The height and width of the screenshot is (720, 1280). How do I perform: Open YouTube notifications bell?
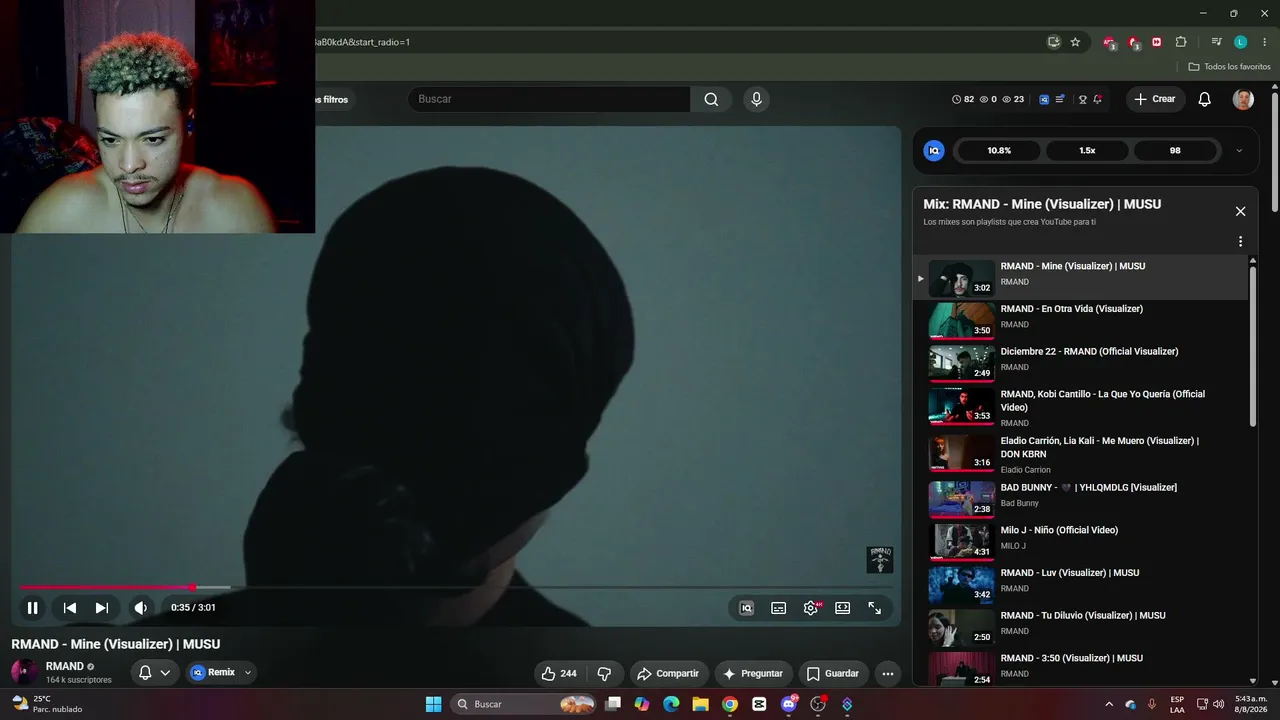pyautogui.click(x=1205, y=99)
